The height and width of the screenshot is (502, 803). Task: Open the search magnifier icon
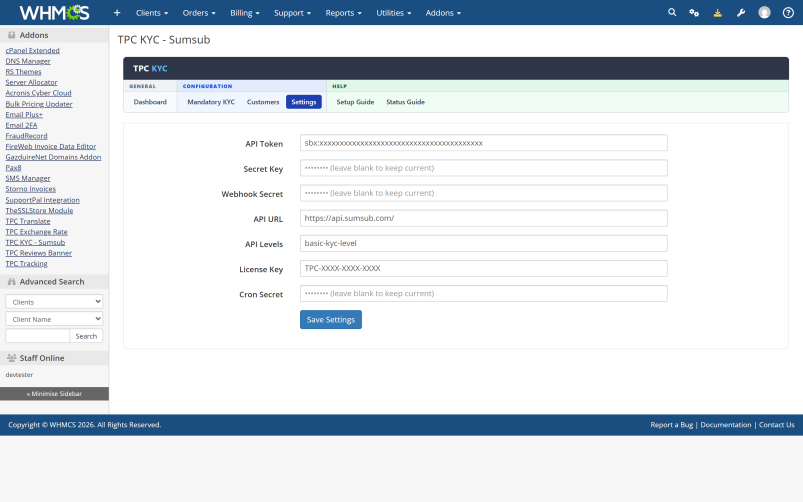coord(672,12)
